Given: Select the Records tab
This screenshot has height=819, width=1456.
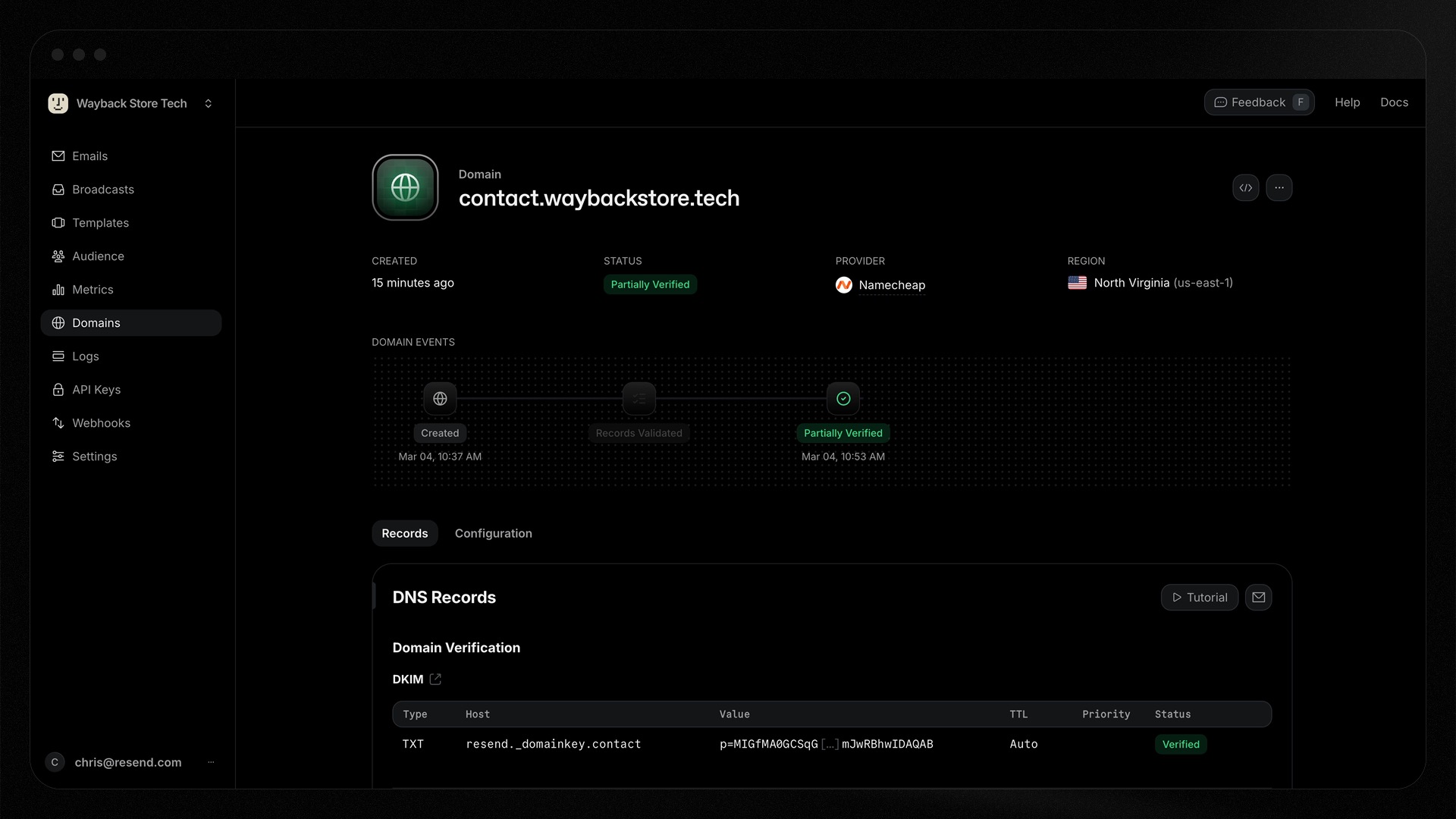Looking at the screenshot, I should [x=404, y=534].
